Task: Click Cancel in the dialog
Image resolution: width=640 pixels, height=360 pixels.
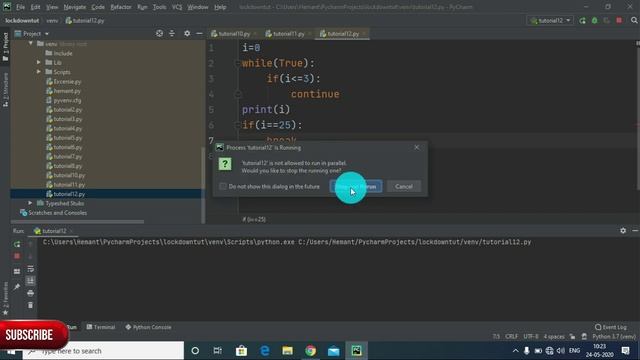Action: [404, 187]
